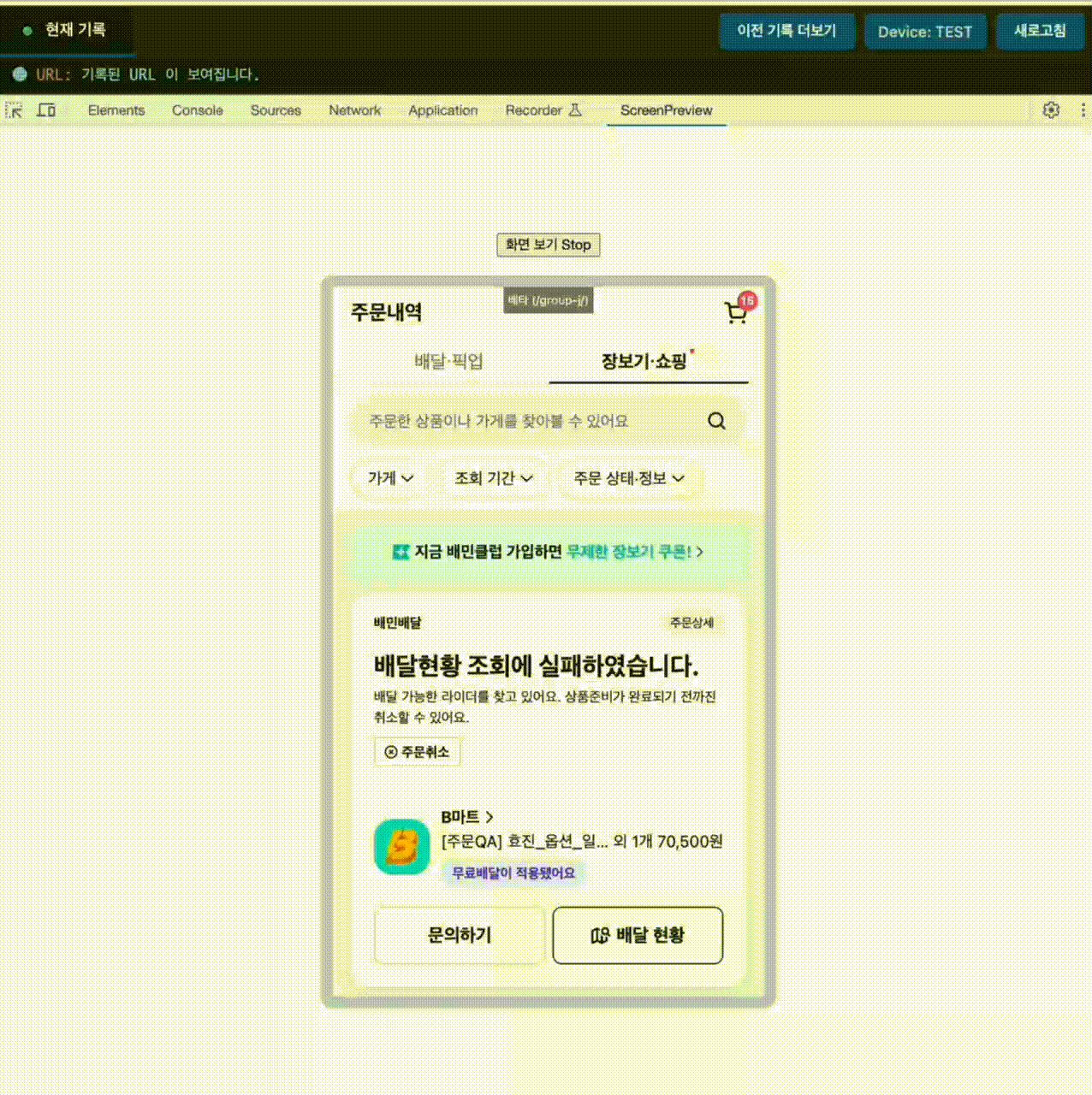The height and width of the screenshot is (1095, 1092).
Task: Open the DevTools more options menu
Action: (x=1083, y=110)
